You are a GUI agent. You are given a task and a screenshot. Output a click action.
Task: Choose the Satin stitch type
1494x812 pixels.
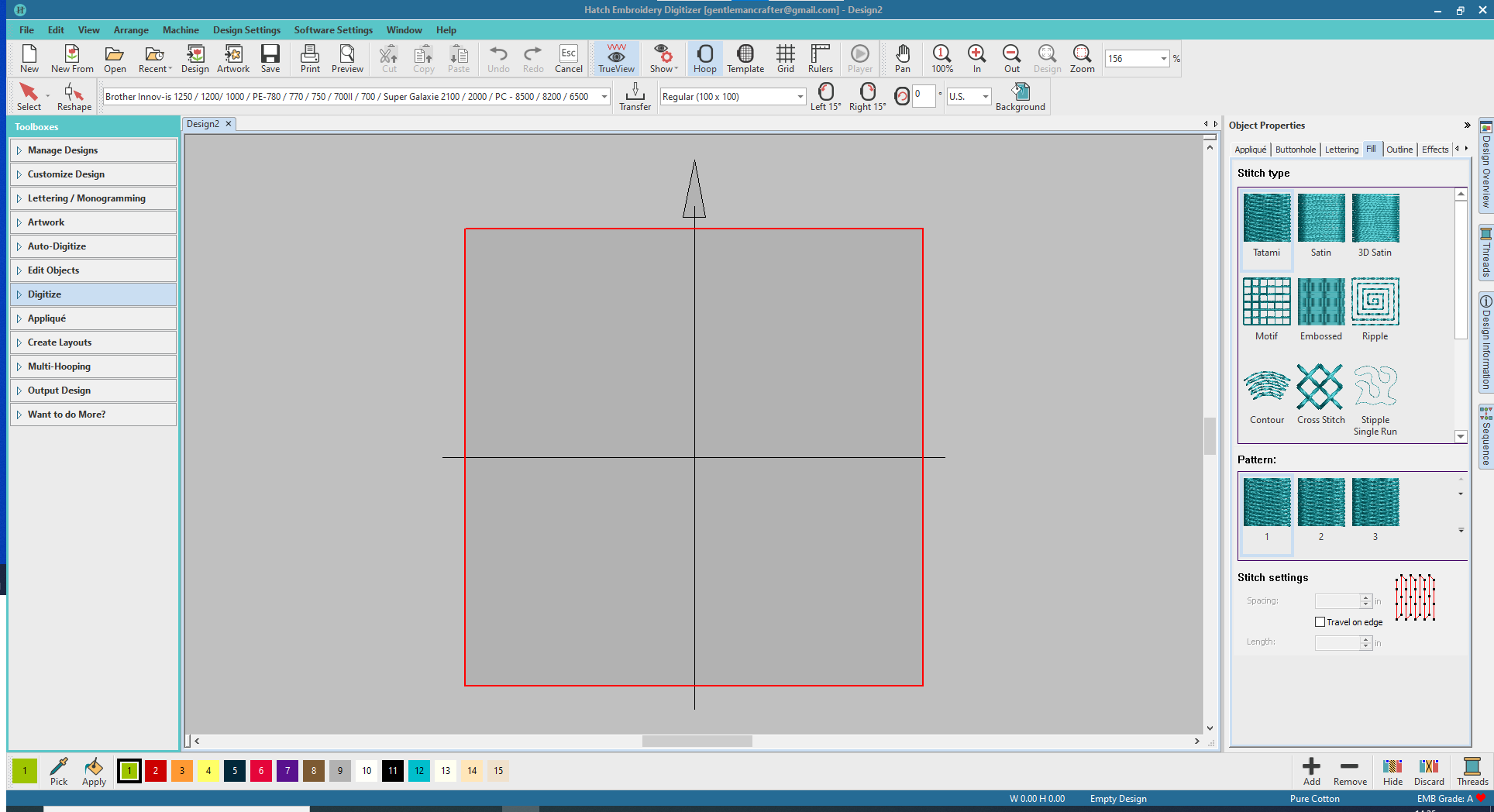pyautogui.click(x=1321, y=225)
